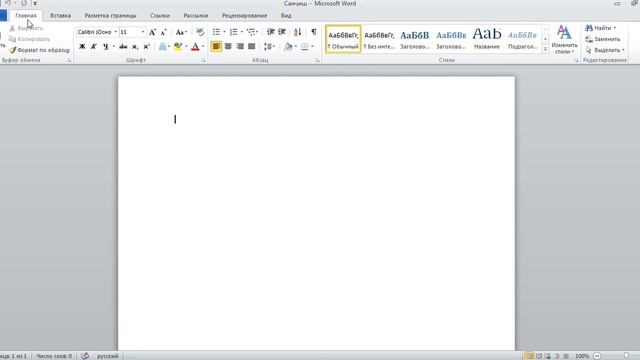This screenshot has height=360, width=640.
Task: Open the font size 11 dropdown
Action: pos(143,32)
